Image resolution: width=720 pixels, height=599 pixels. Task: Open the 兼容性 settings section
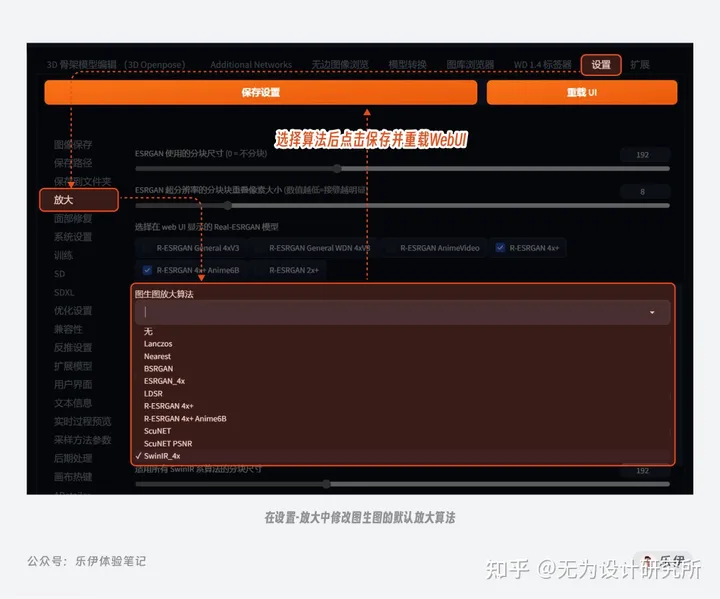[68, 329]
